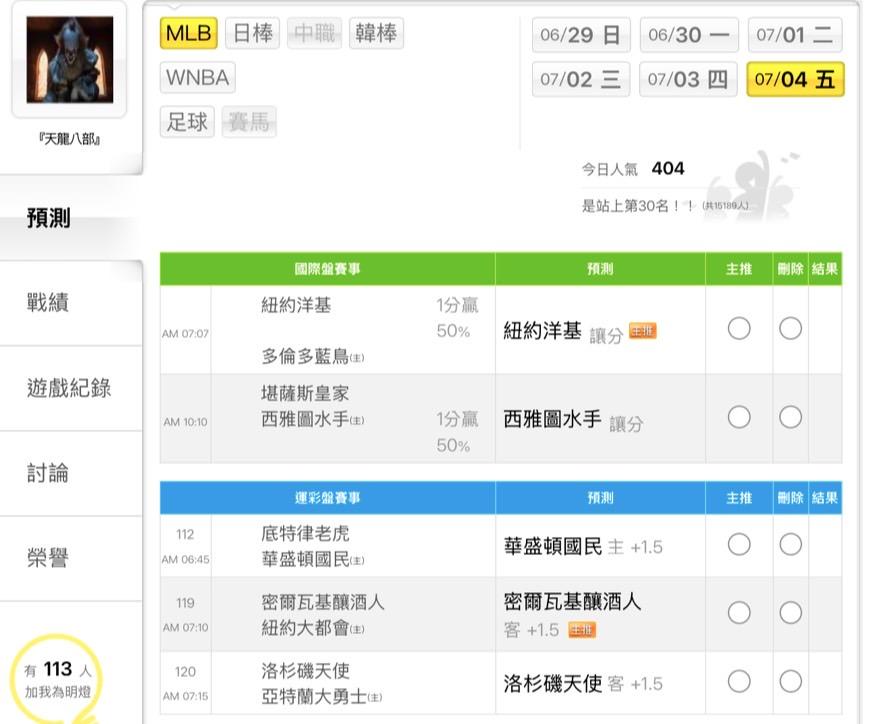Image resolution: width=869 pixels, height=724 pixels.
Task: Toggle 刪除 radio for 密爾瓦基釀酒人 prediction
Action: click(x=790, y=613)
